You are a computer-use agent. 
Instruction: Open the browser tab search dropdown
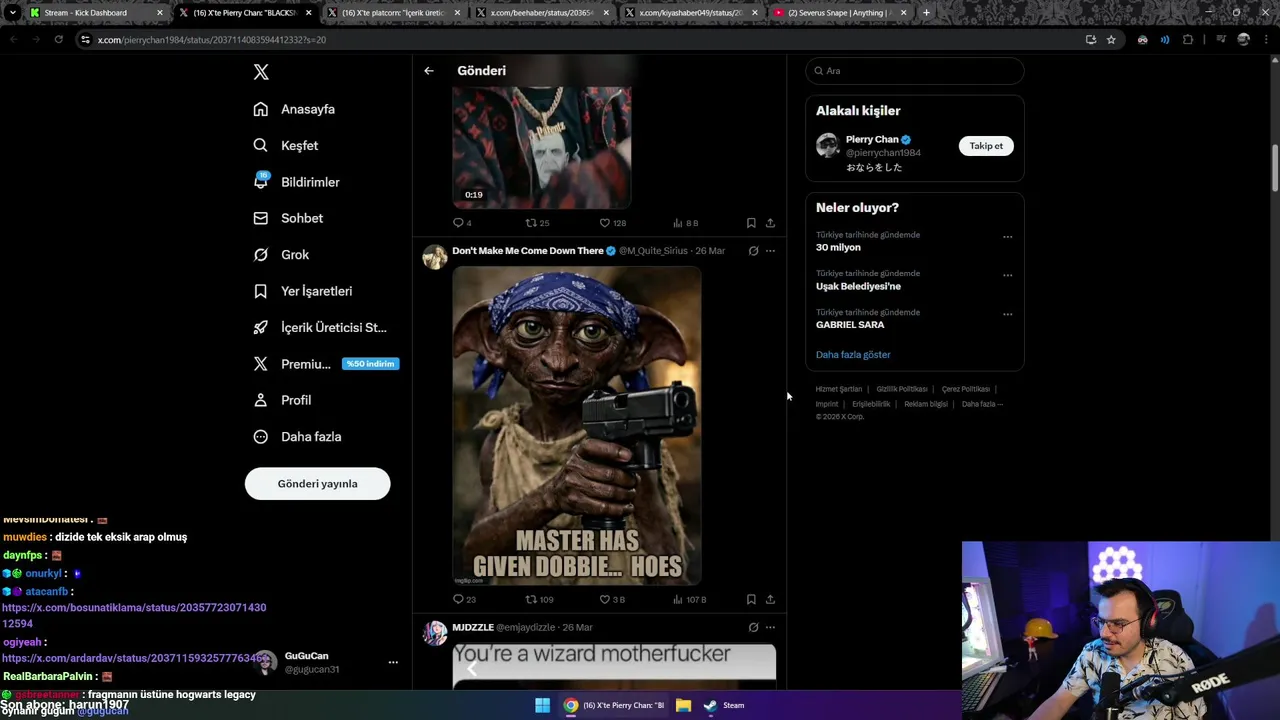pos(12,13)
